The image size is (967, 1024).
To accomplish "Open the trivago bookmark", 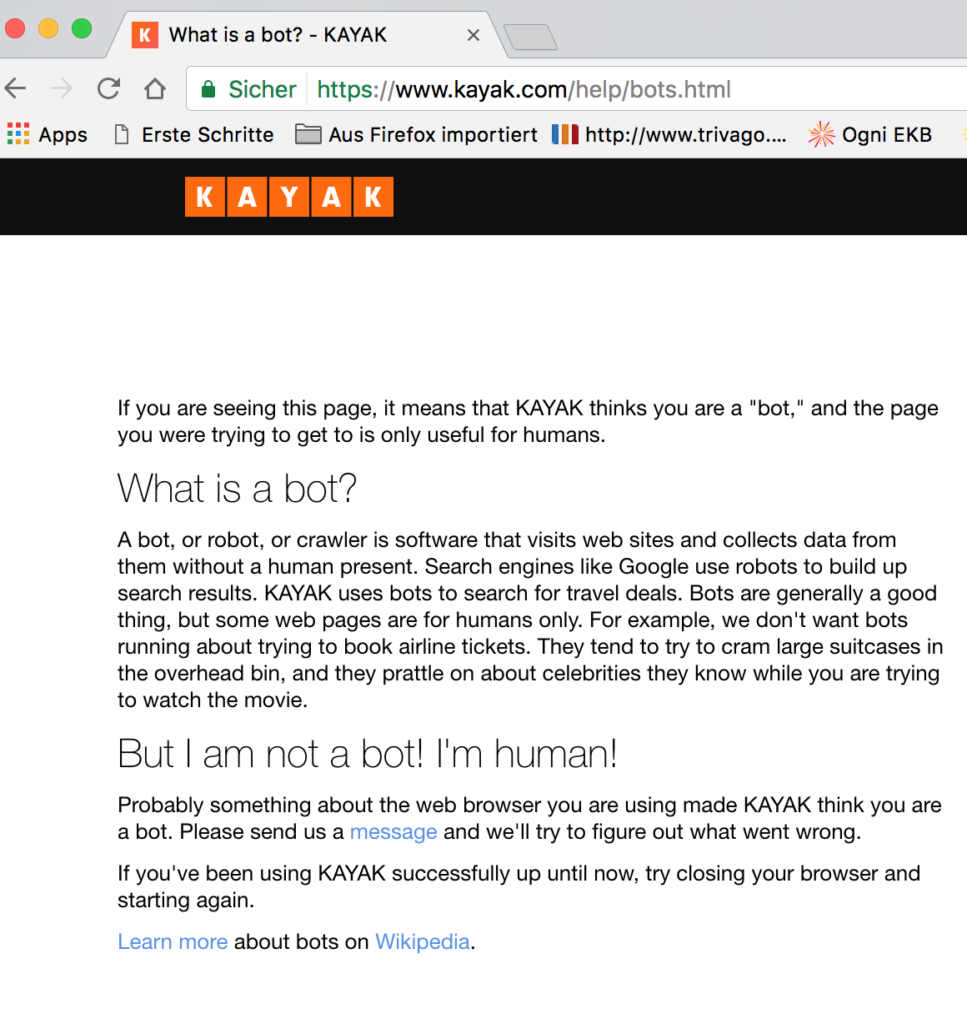I will (x=669, y=135).
